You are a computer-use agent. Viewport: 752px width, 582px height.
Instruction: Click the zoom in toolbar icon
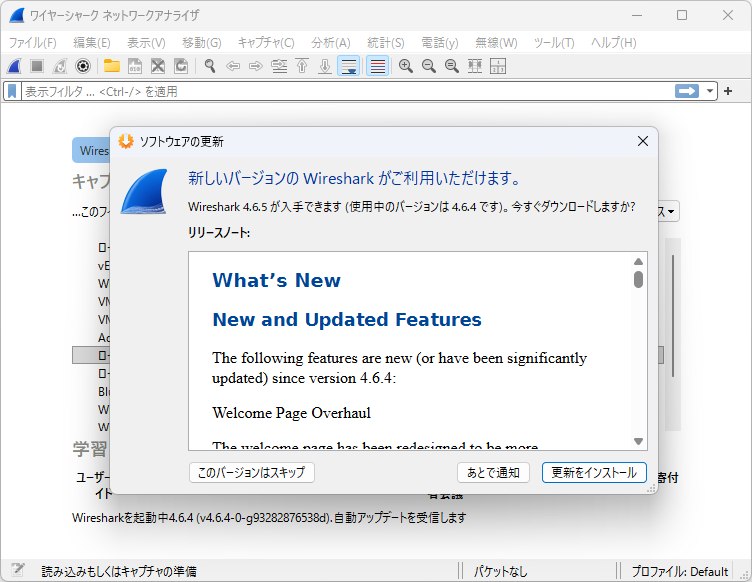pos(406,66)
